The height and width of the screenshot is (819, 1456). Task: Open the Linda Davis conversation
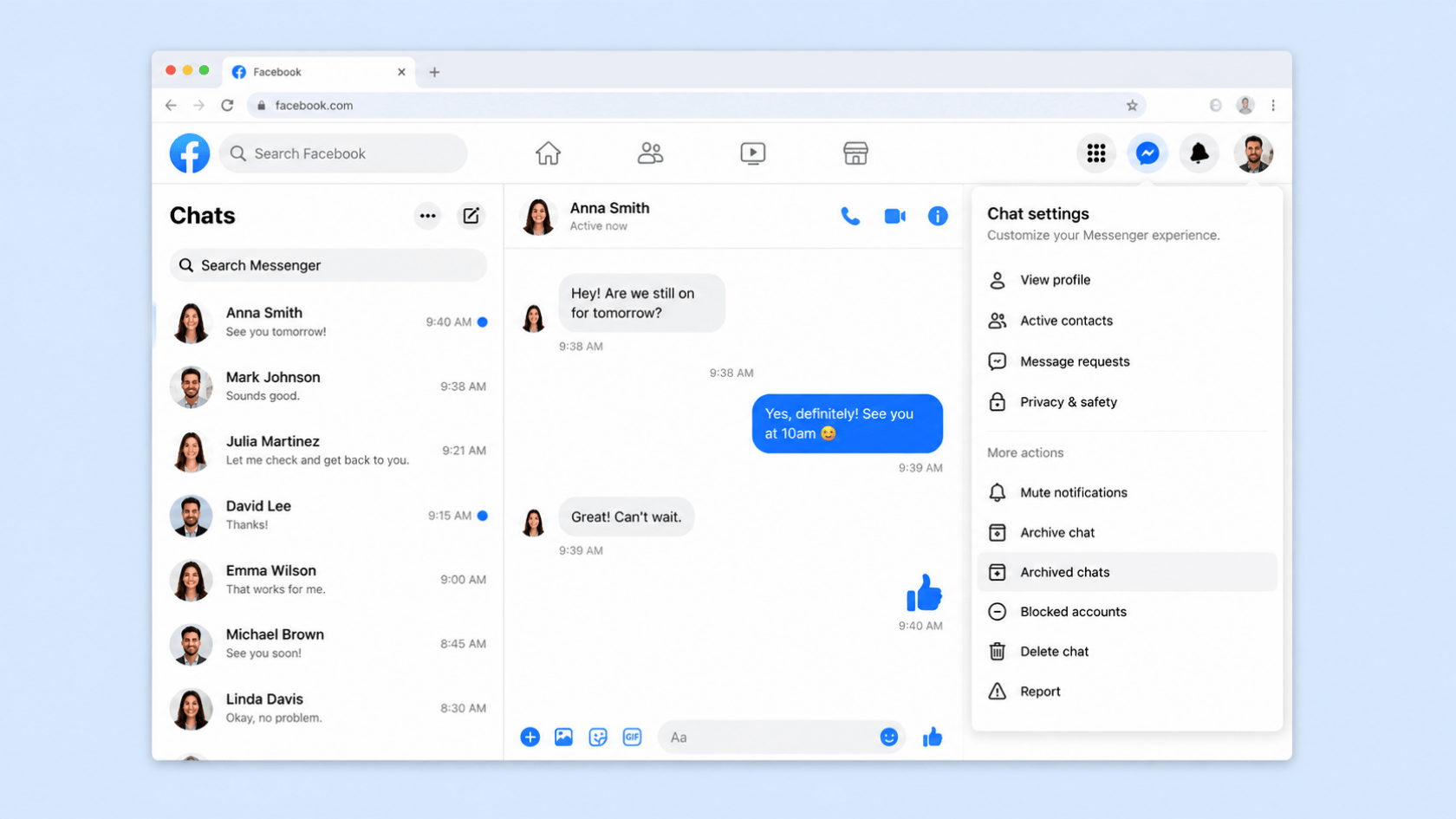pos(328,708)
